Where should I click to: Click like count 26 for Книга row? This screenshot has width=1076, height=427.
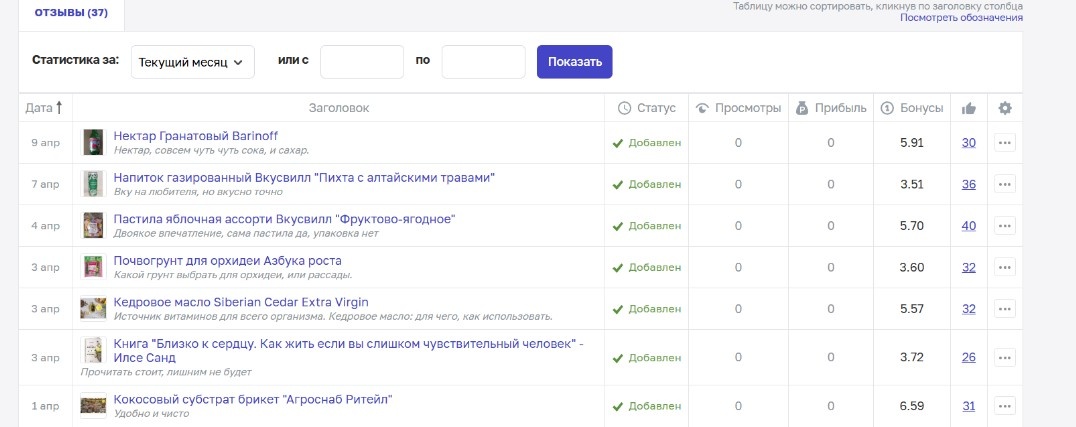[968, 358]
